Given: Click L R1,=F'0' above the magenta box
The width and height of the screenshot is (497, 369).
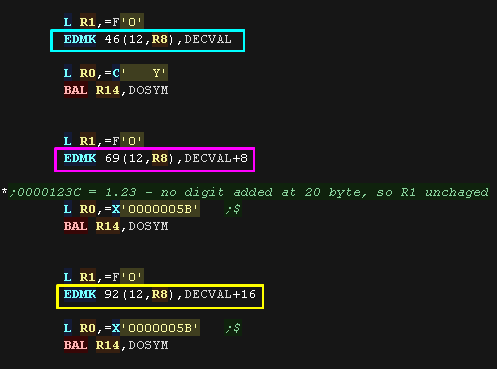Looking at the screenshot, I should 104,141.
